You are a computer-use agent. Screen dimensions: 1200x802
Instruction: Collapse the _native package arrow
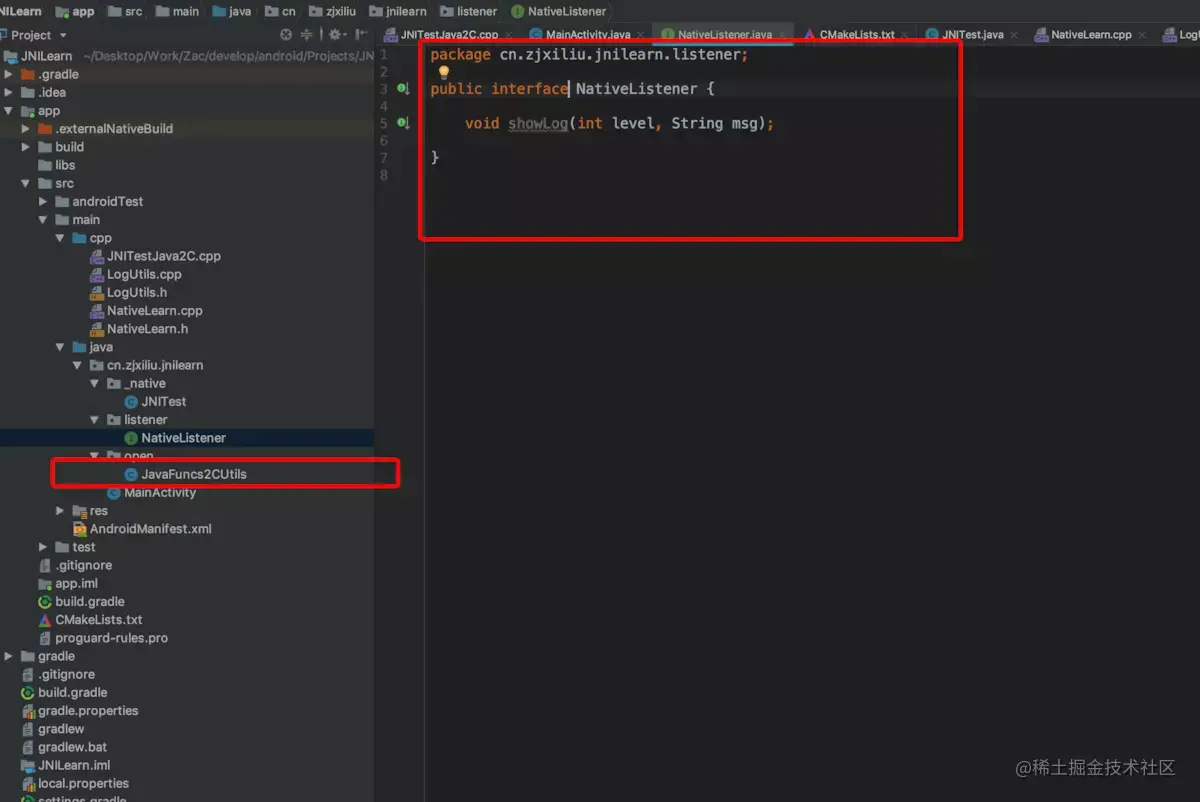95,383
